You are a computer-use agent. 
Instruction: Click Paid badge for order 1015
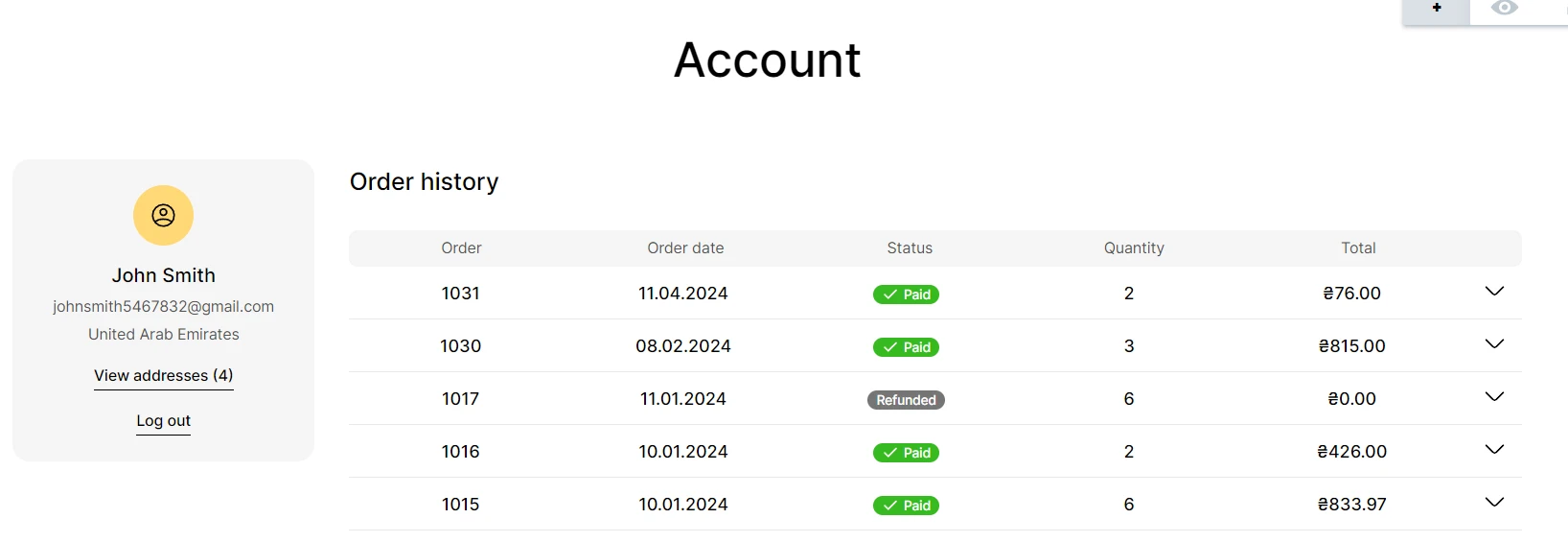(x=906, y=506)
